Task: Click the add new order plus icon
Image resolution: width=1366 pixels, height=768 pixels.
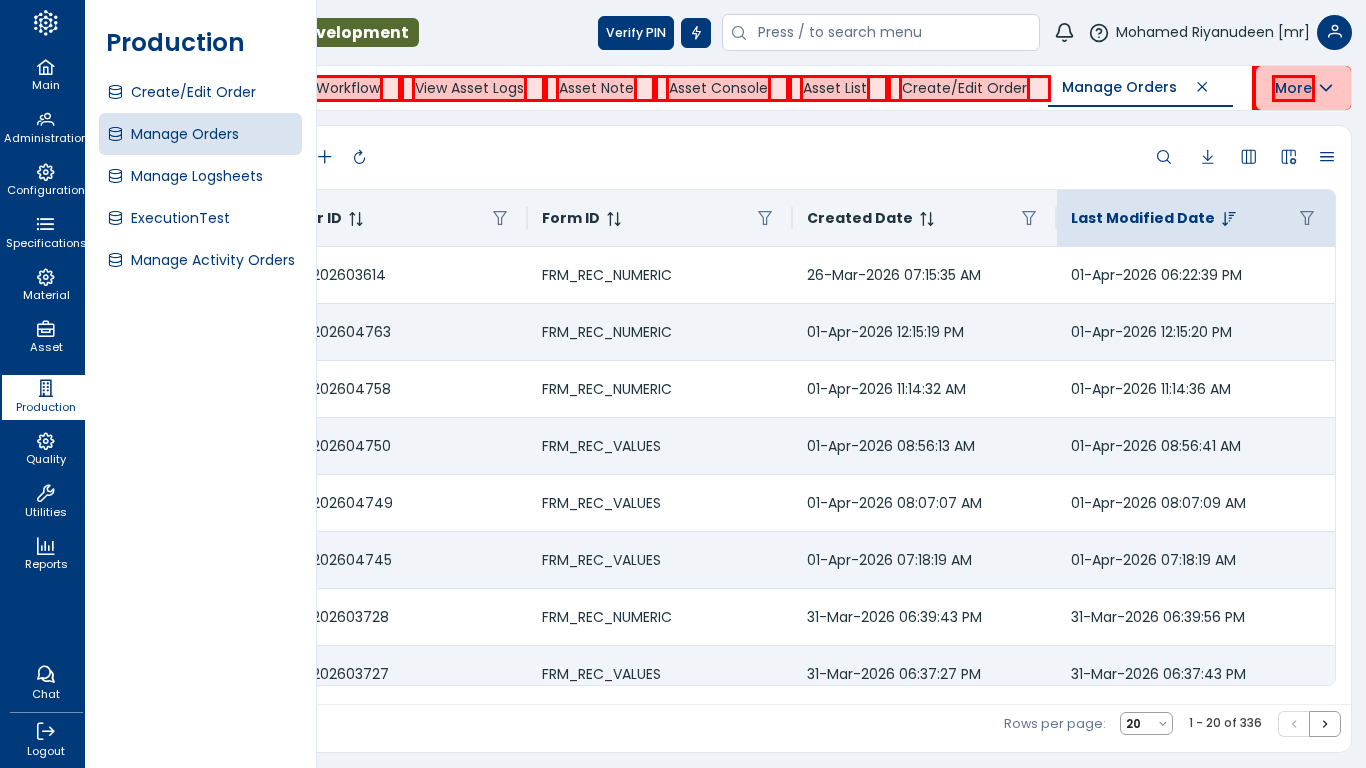Action: click(325, 157)
